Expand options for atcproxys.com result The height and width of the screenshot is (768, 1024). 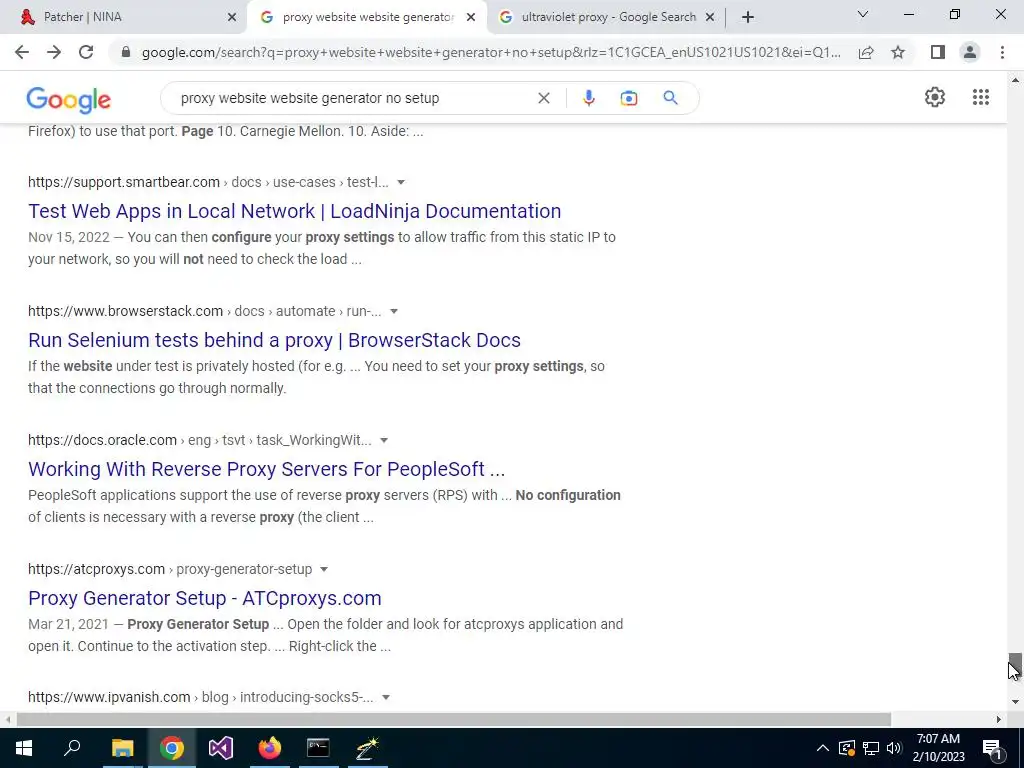tap(323, 569)
